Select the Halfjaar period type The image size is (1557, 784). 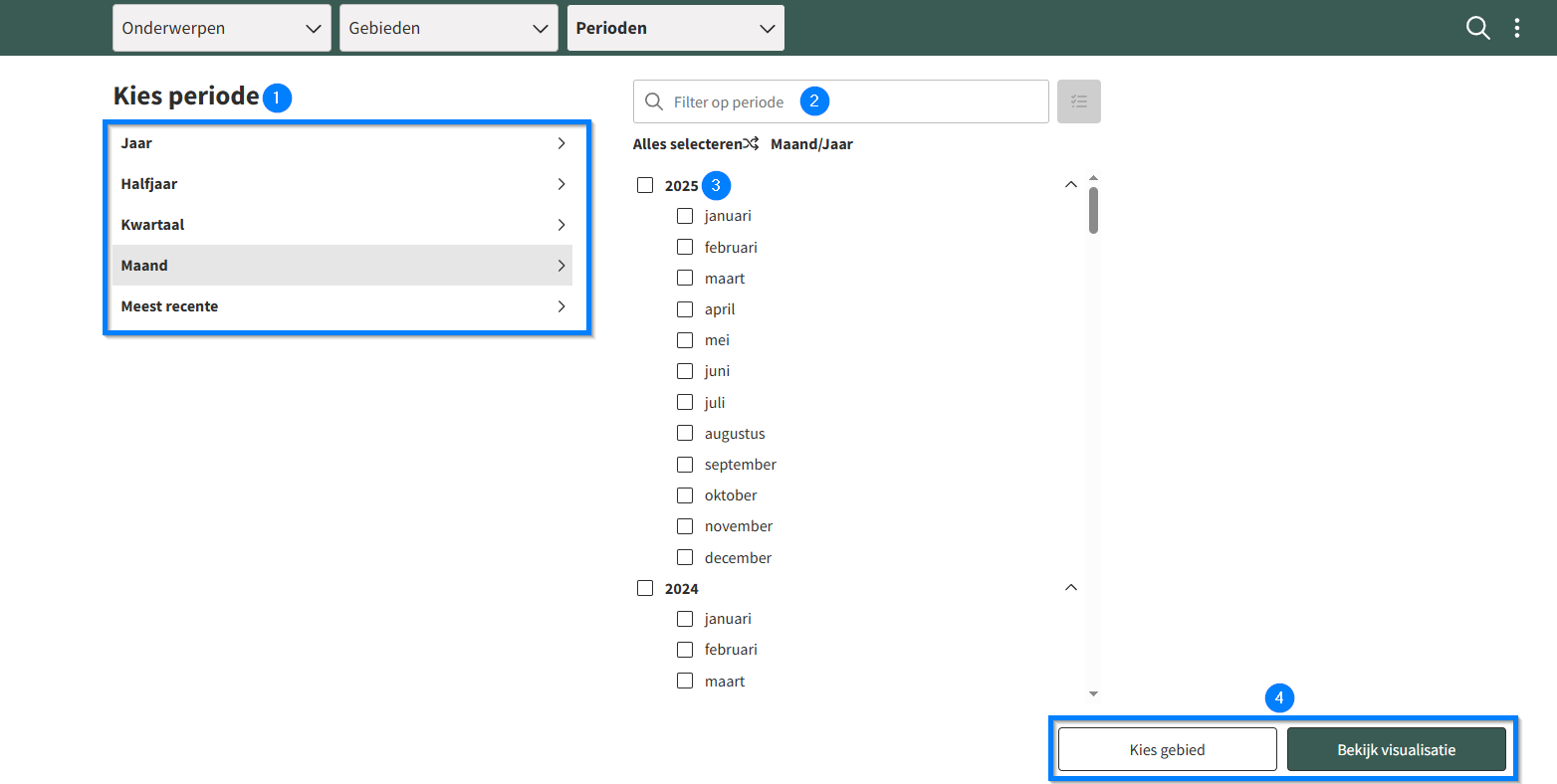pyautogui.click(x=342, y=184)
